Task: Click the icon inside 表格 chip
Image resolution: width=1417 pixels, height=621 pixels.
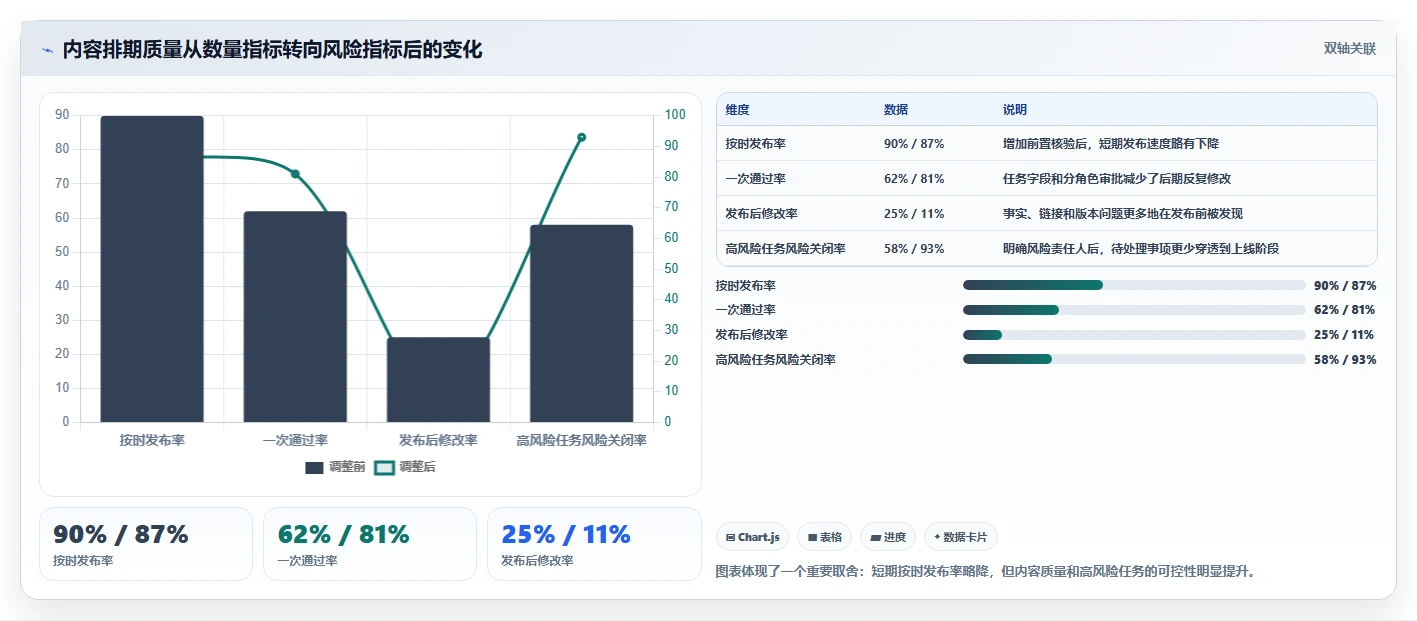Action: [812, 538]
